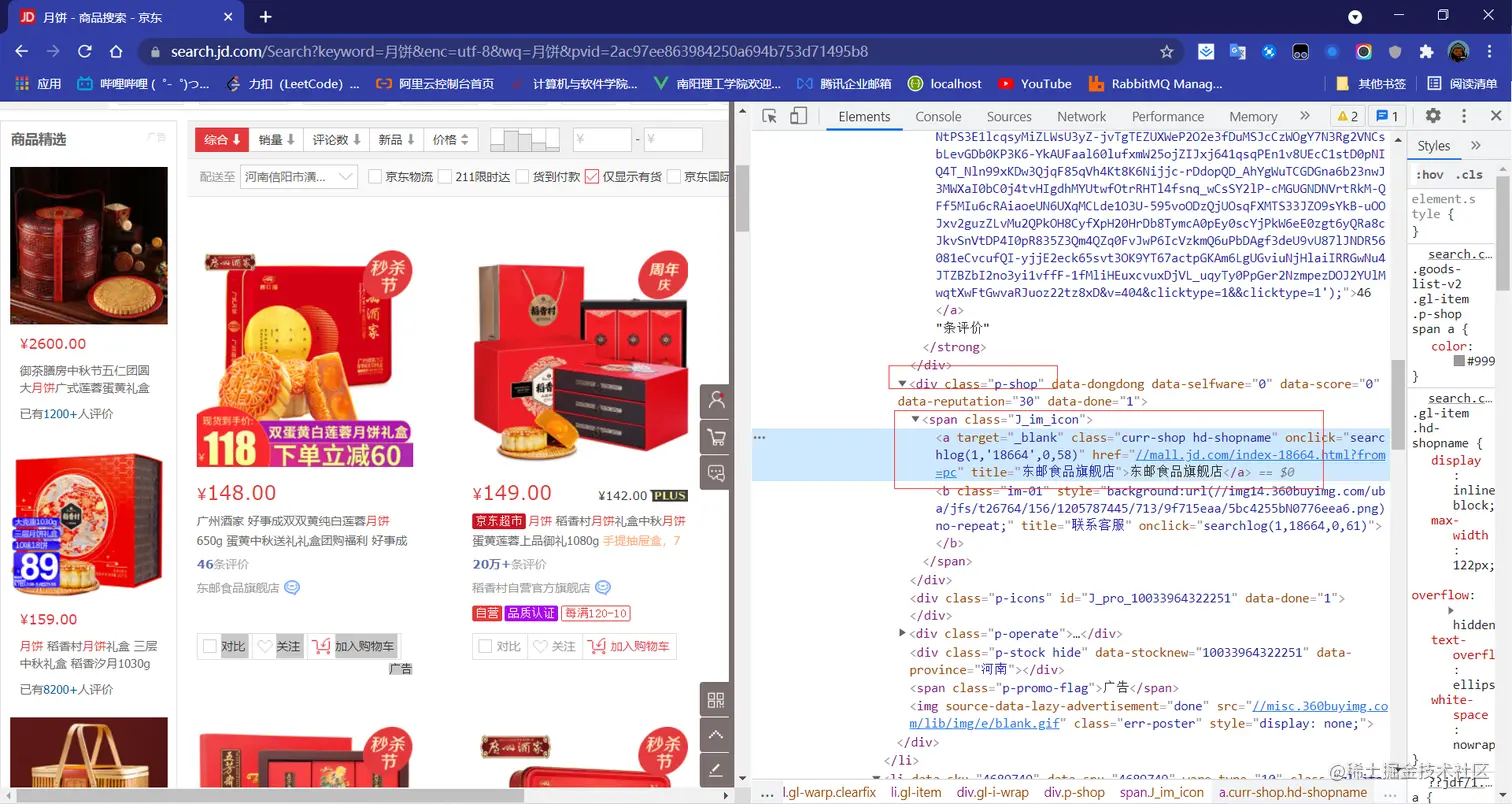Open DevTools settings gear
The image size is (1512, 804).
(x=1433, y=116)
